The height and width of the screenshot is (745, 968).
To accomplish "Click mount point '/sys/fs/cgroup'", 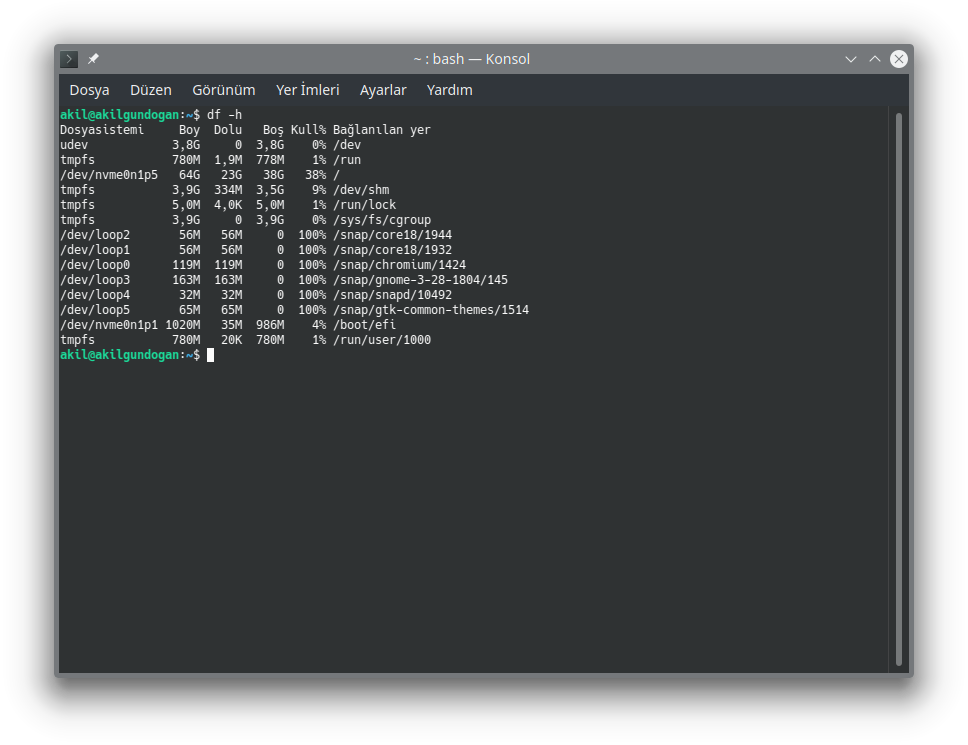I will click(382, 220).
